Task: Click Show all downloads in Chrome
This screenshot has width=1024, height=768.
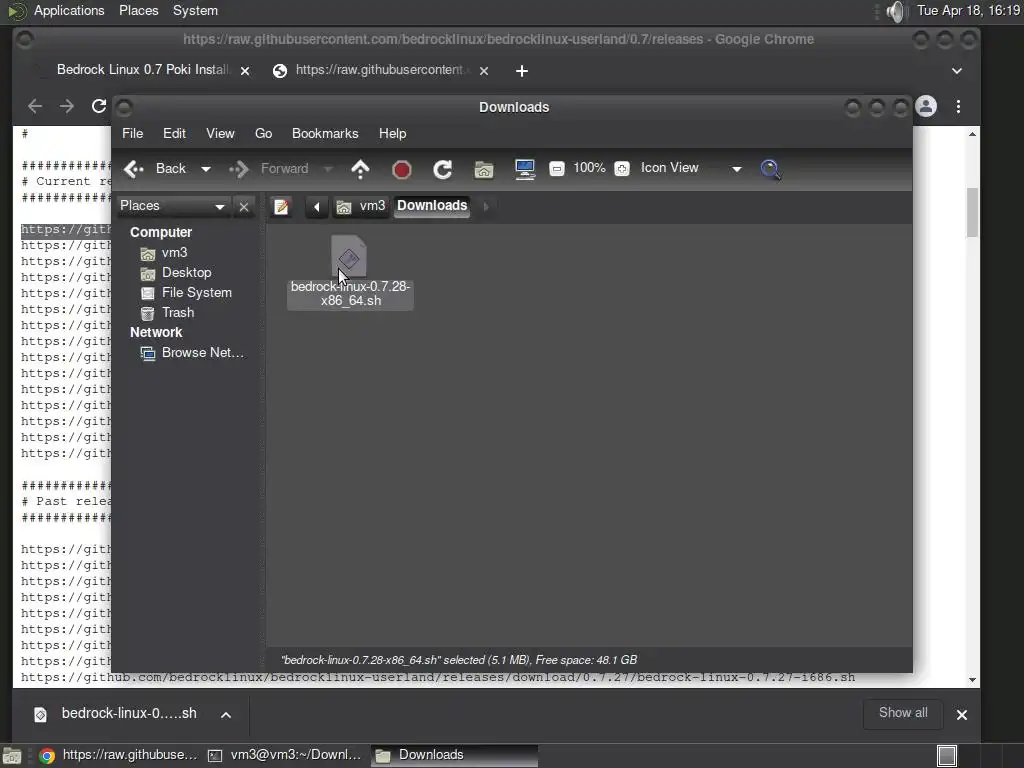Action: tap(903, 713)
